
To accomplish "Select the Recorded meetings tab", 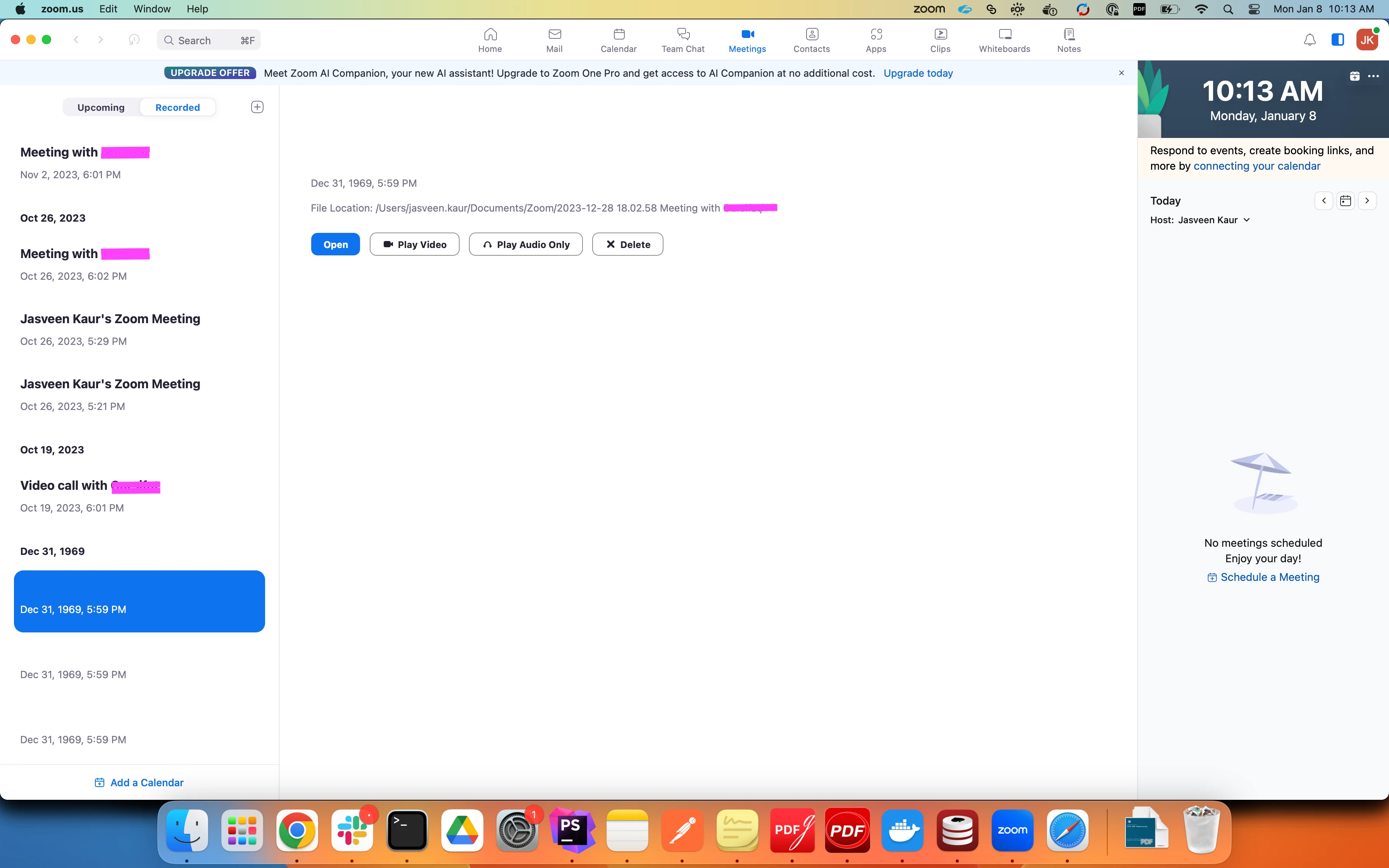I will (x=178, y=107).
